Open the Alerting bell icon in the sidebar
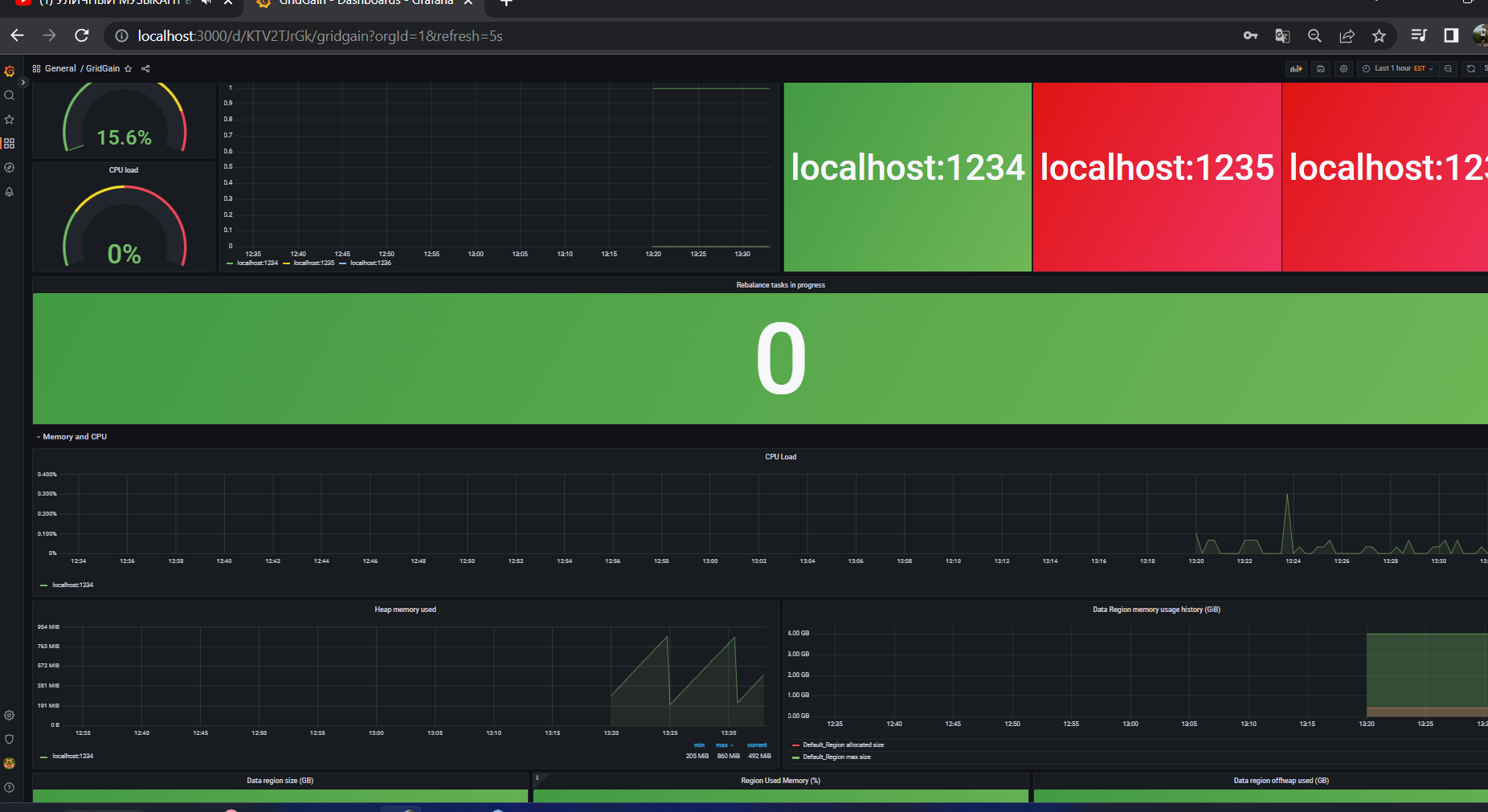The image size is (1488, 812). click(x=10, y=192)
